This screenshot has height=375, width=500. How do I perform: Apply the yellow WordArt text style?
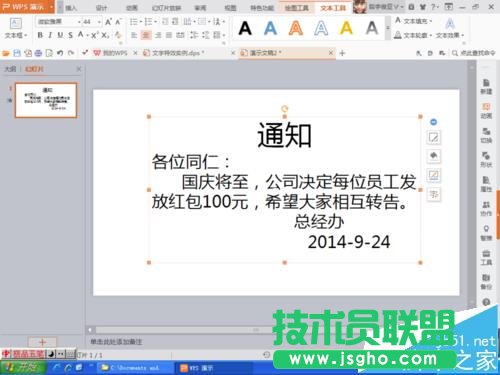click(x=346, y=28)
